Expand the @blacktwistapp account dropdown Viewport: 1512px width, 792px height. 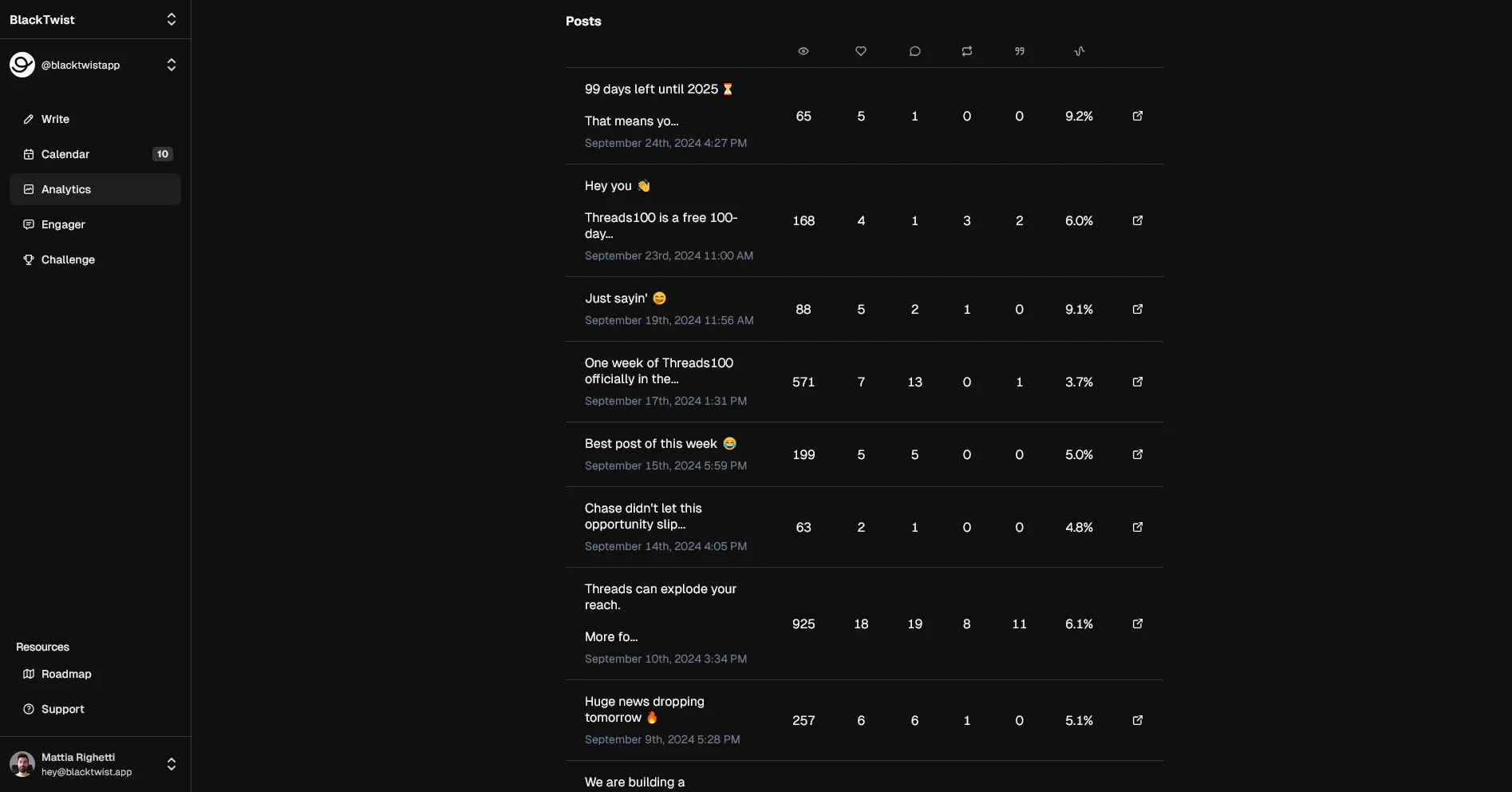172,65
